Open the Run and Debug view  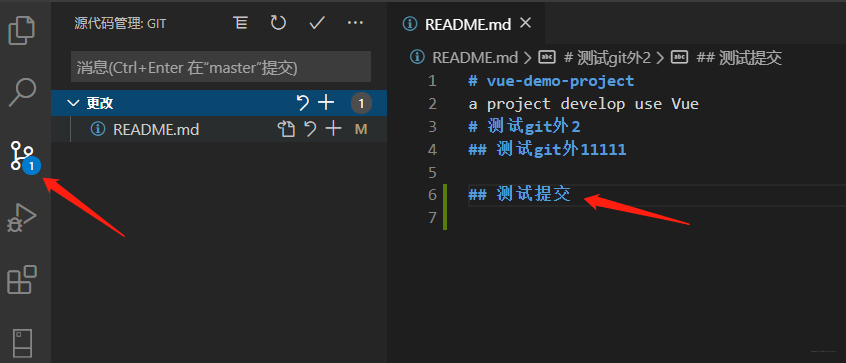tap(22, 217)
